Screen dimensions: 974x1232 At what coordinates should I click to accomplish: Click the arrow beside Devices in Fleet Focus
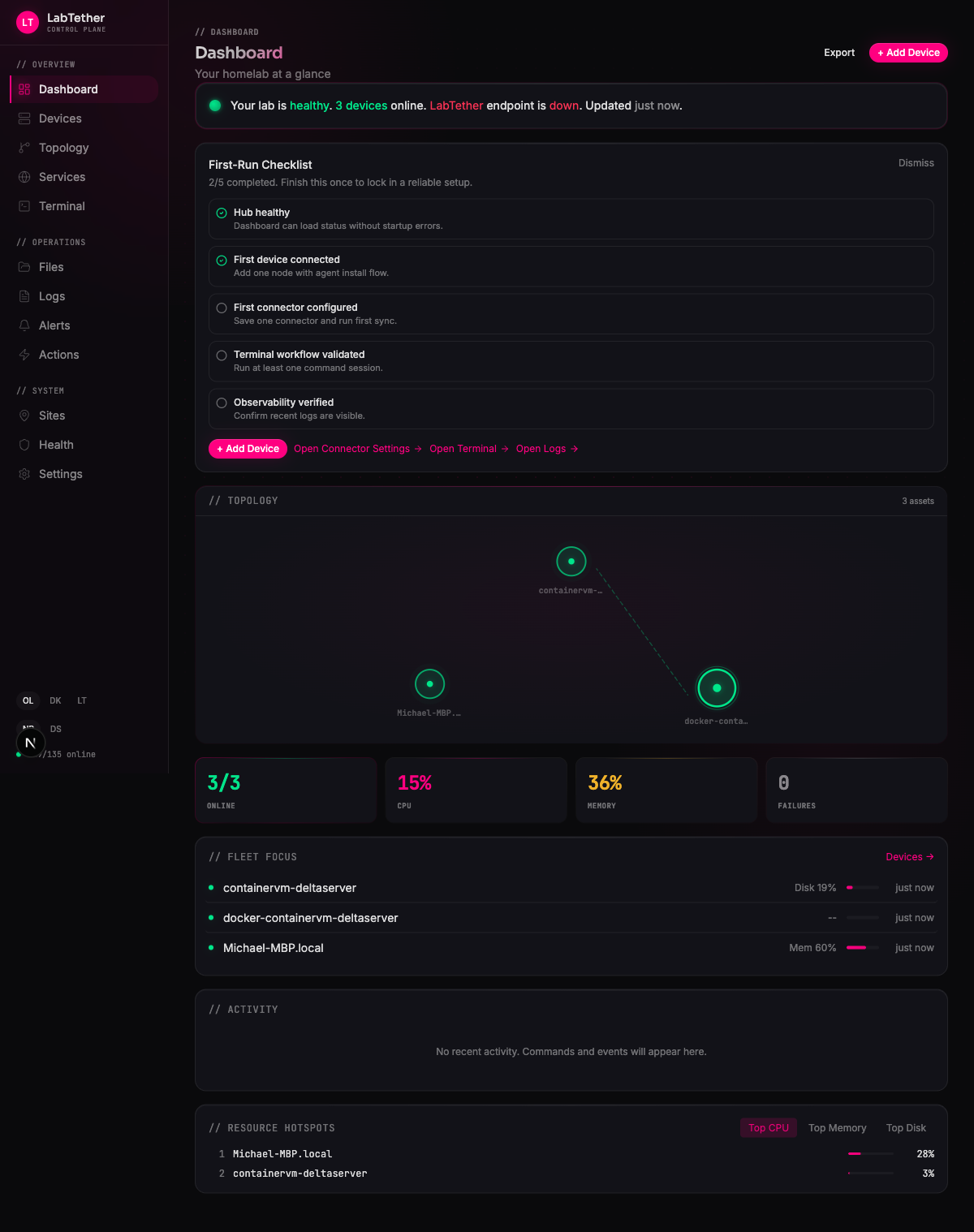(x=930, y=857)
